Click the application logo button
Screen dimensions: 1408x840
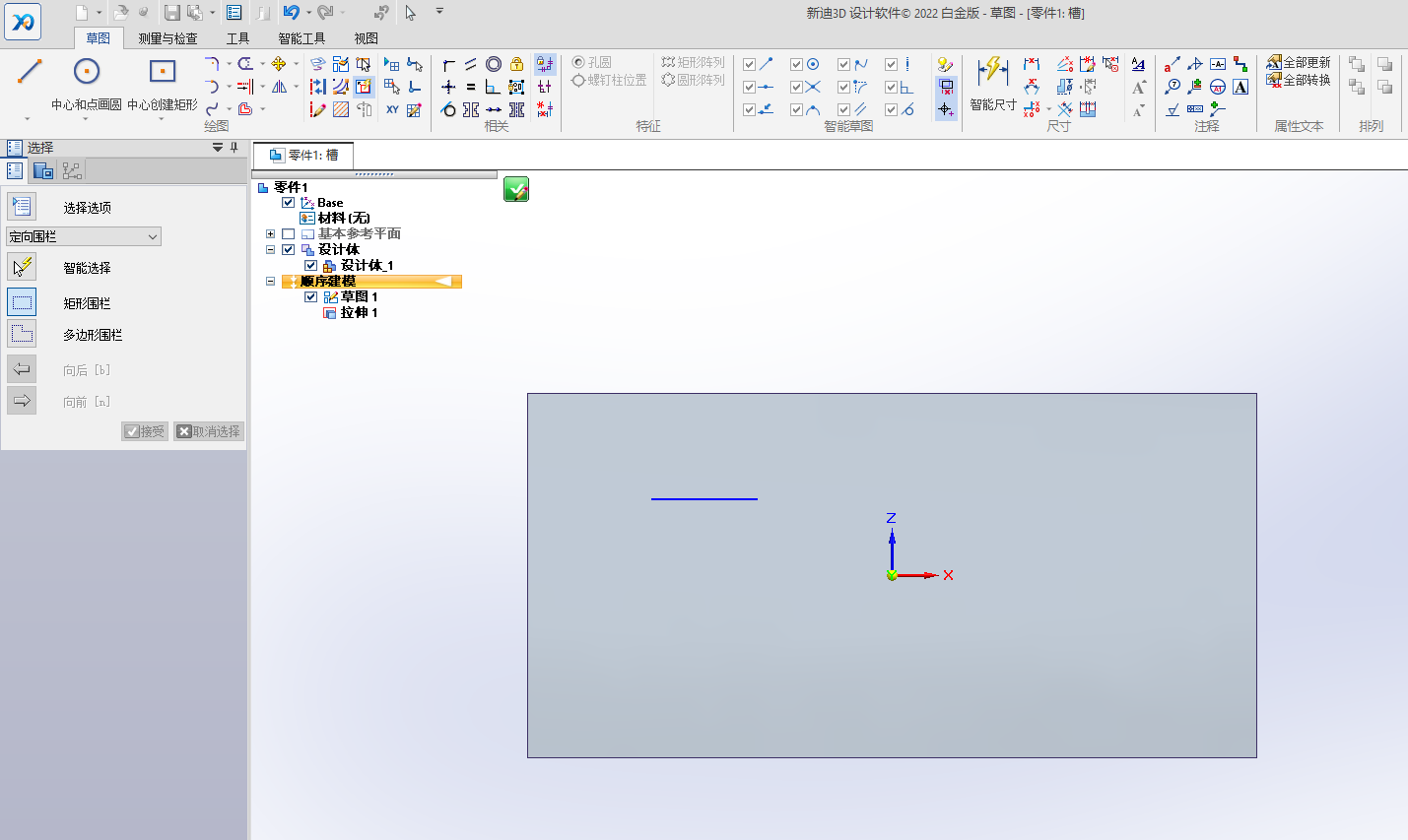(x=23, y=21)
